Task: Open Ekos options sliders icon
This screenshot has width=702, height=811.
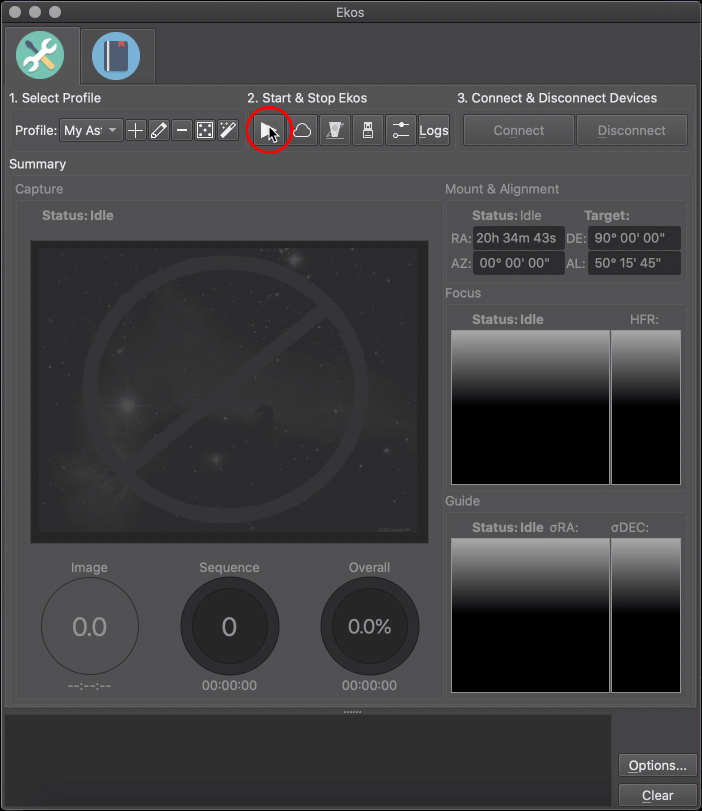Action: (x=401, y=131)
